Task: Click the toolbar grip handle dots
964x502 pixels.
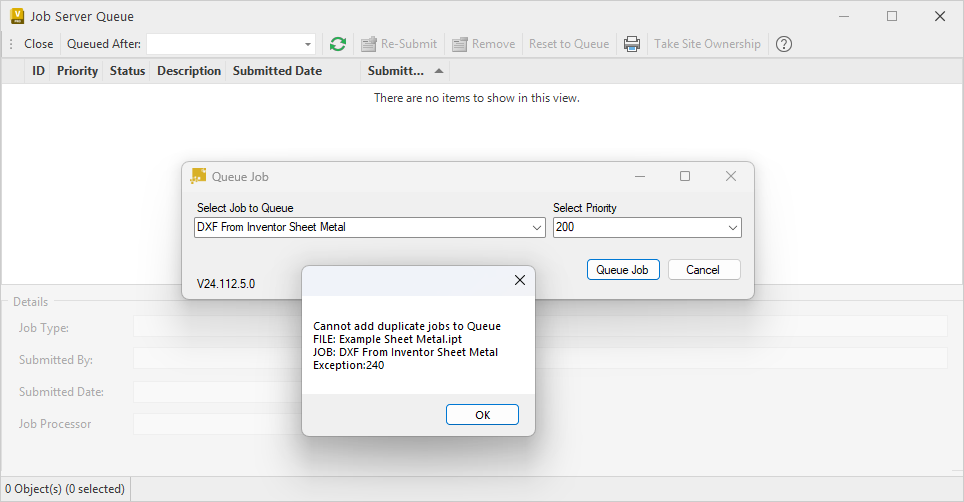Action: coord(10,44)
